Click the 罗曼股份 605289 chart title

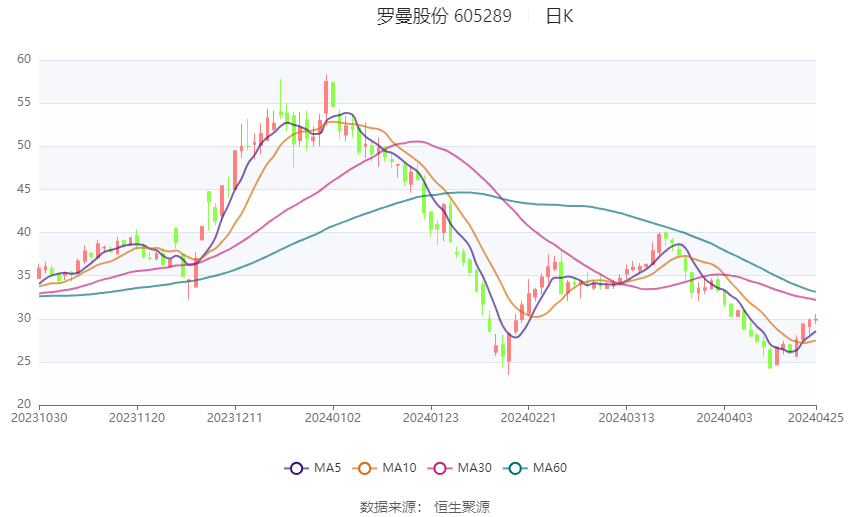click(x=443, y=16)
